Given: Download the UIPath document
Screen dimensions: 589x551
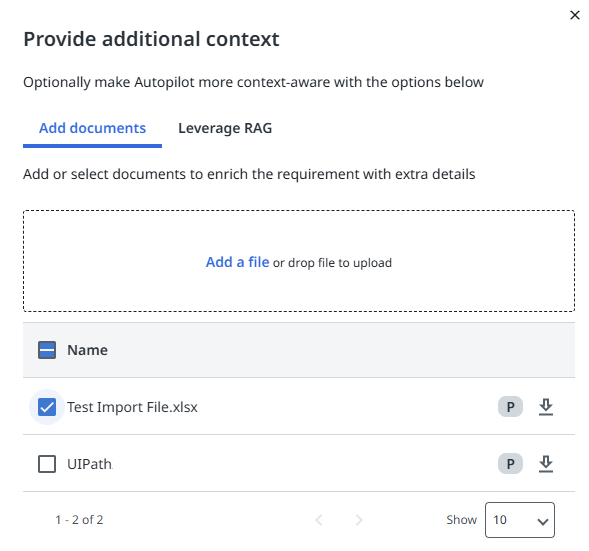Looking at the screenshot, I should [545, 464].
